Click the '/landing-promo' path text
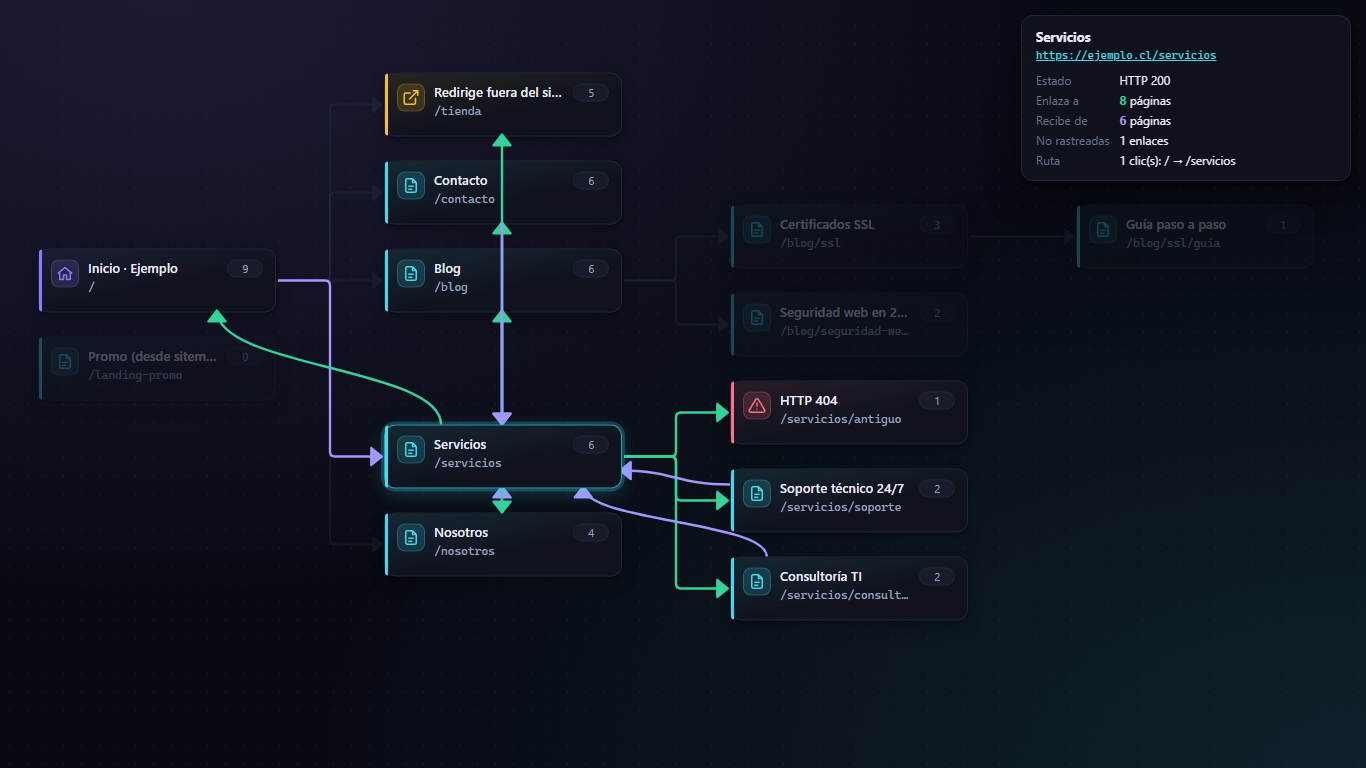This screenshot has height=768, width=1366. 135,375
